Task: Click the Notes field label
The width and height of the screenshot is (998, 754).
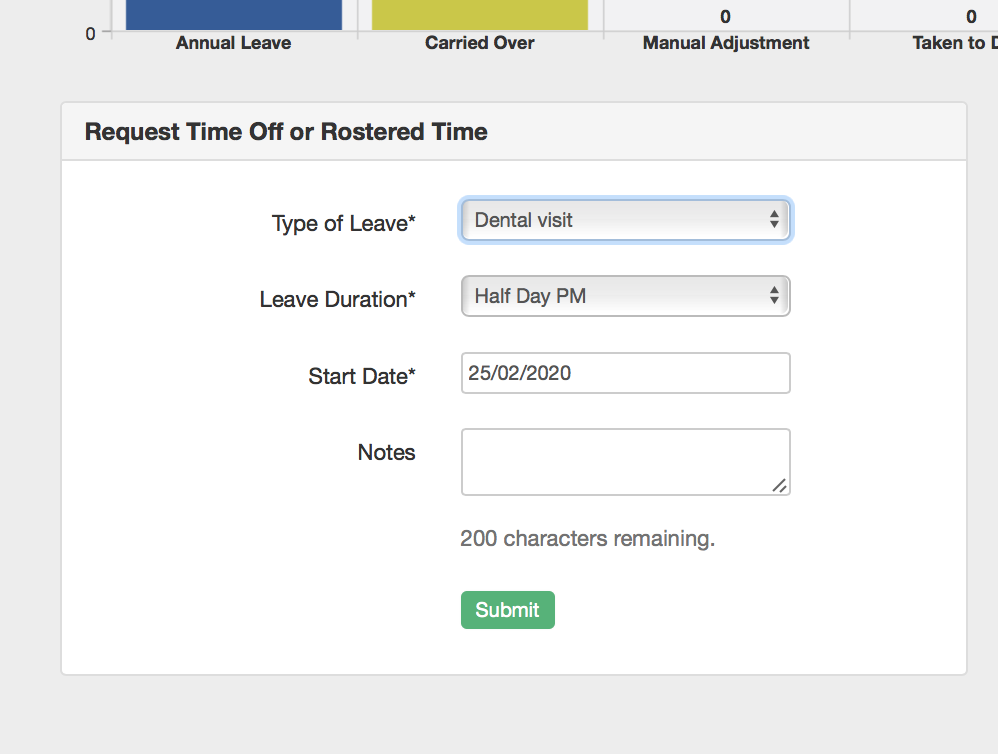Action: [x=386, y=453]
